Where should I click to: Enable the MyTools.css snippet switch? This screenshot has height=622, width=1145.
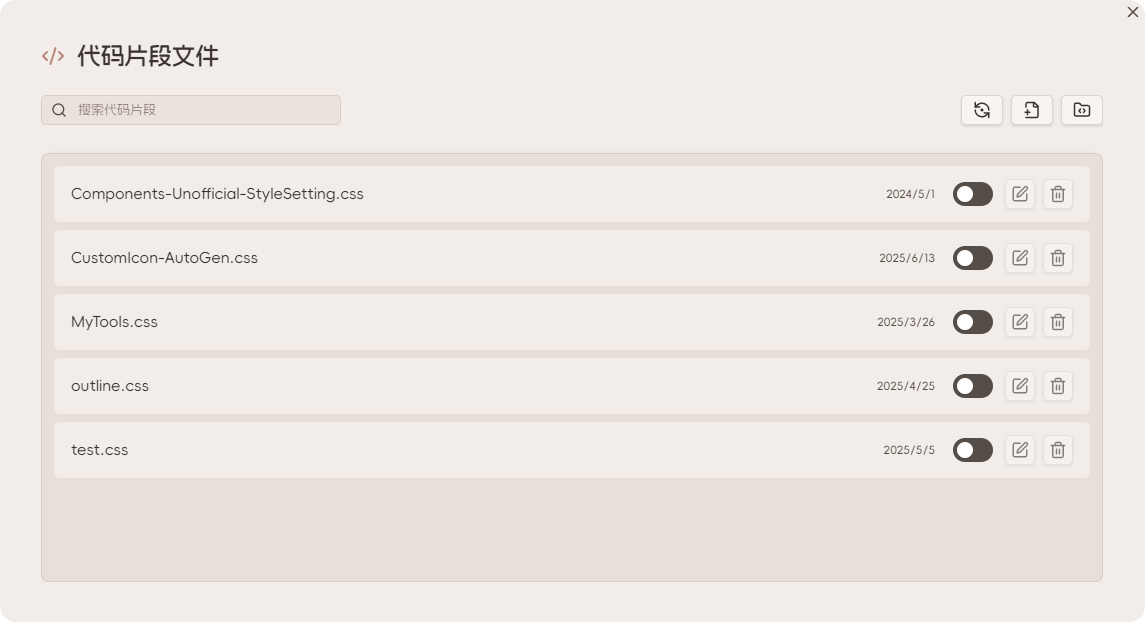(x=972, y=322)
